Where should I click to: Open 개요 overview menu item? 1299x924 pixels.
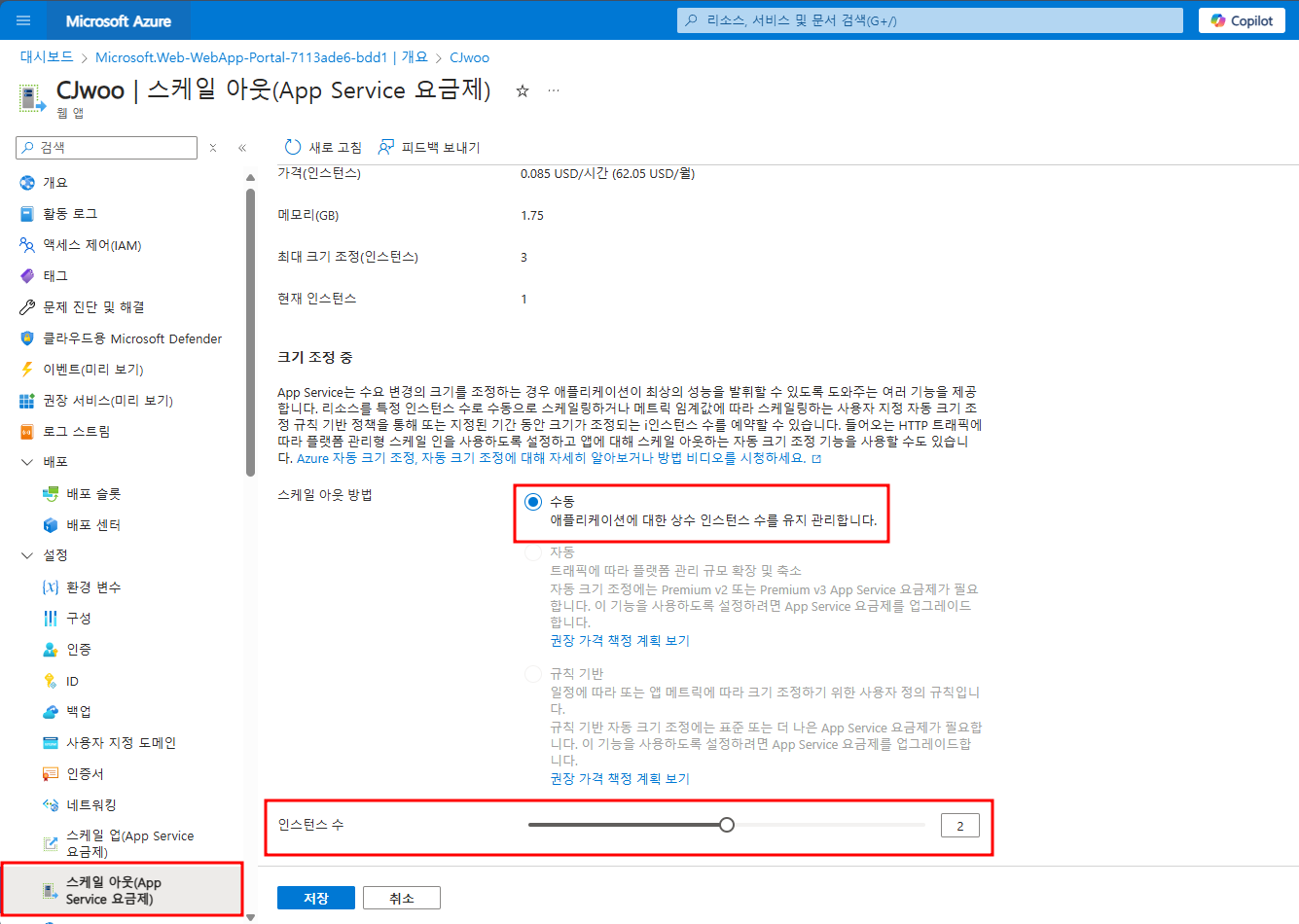(55, 183)
